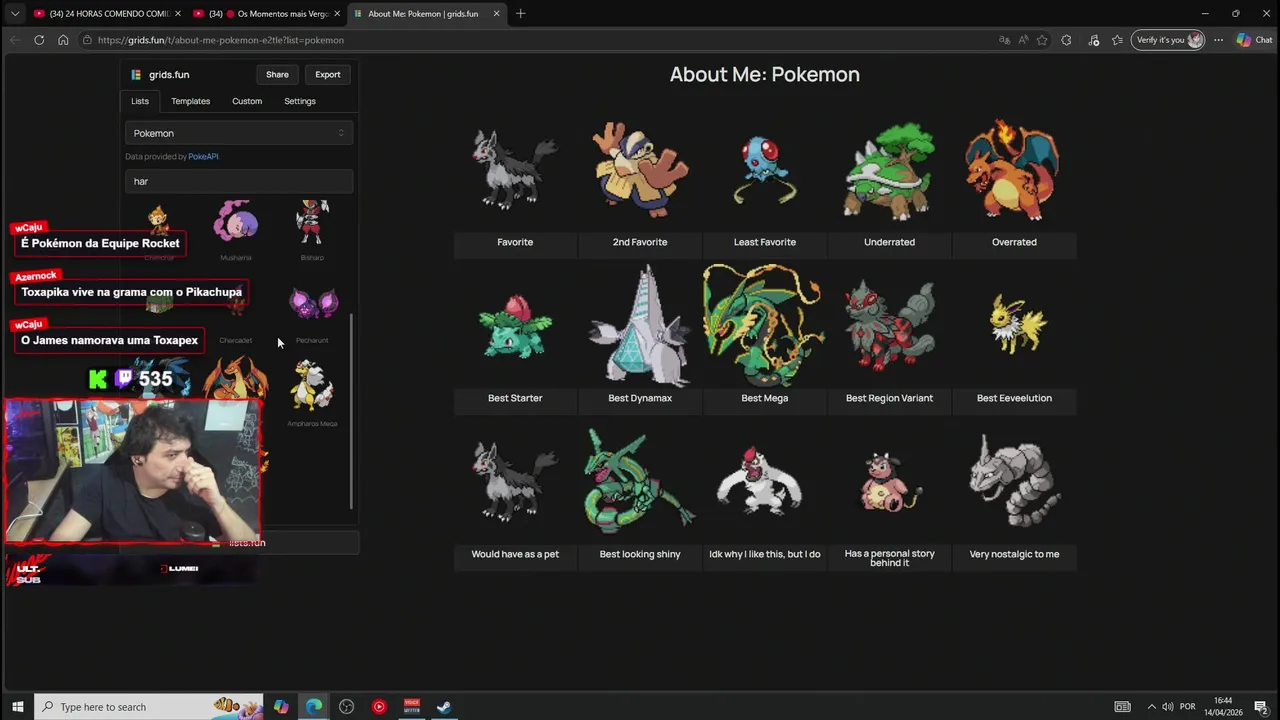Click the Edge icon in the taskbar

point(314,707)
